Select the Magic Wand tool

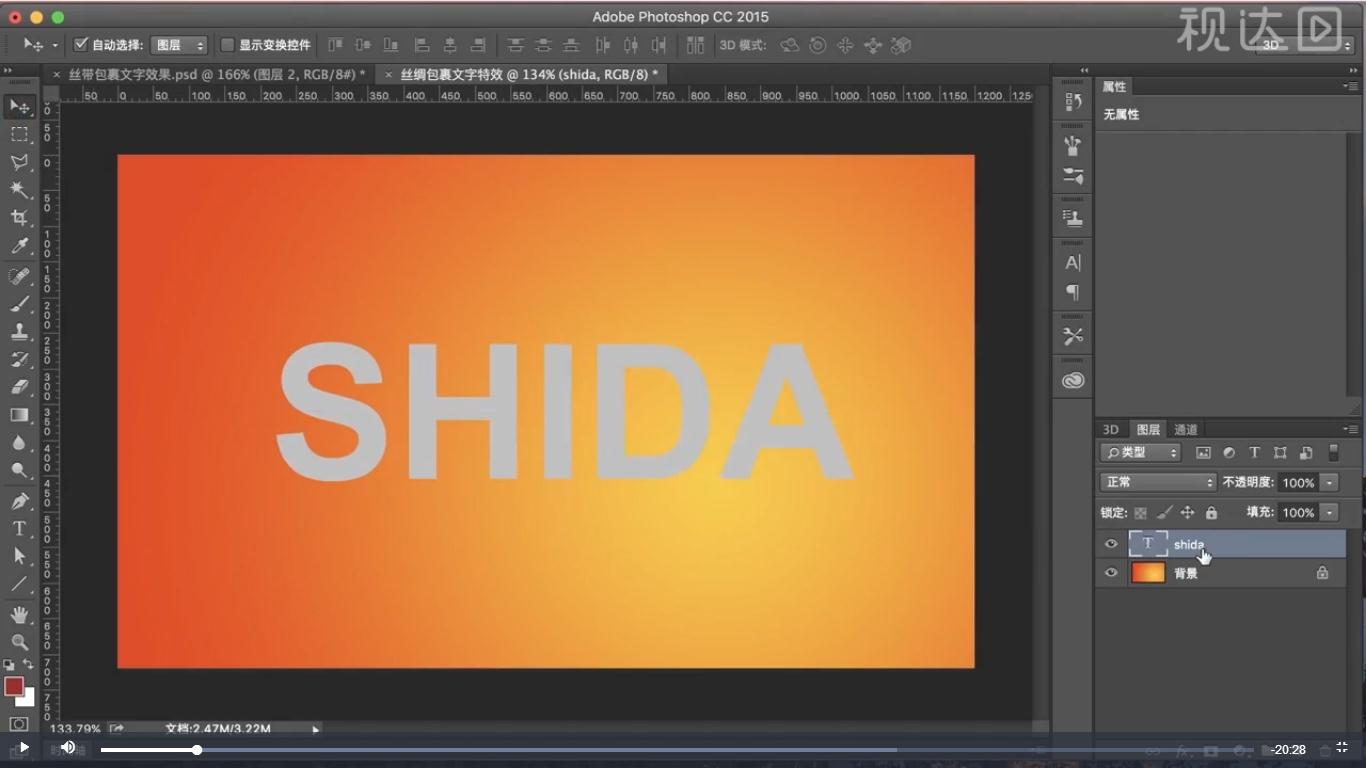[x=19, y=190]
